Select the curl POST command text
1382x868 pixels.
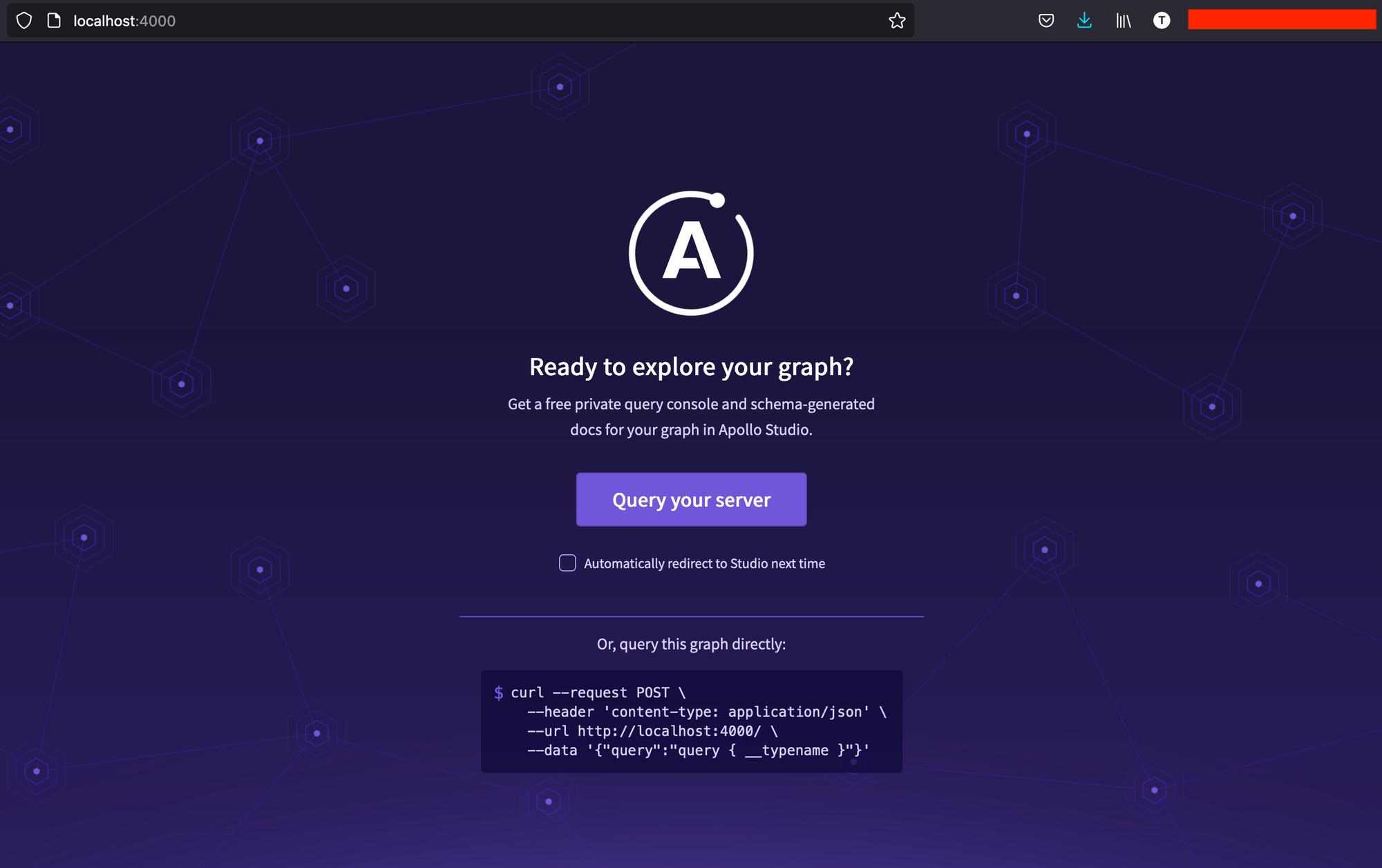pyautogui.click(x=691, y=721)
